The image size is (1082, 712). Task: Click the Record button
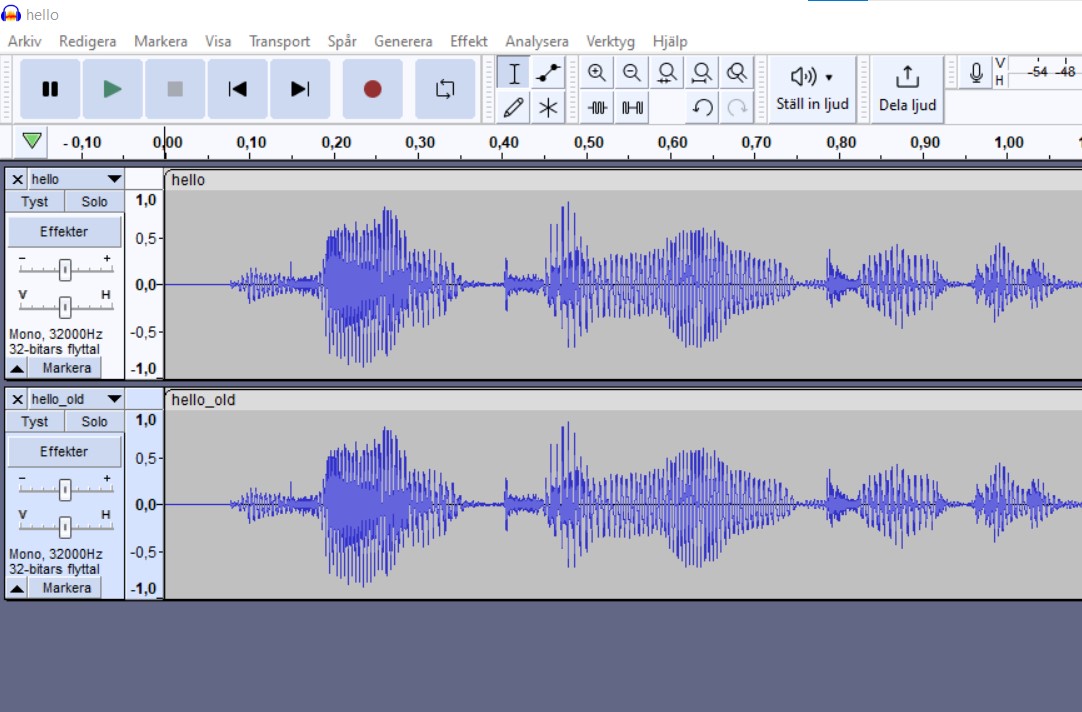[x=372, y=89]
